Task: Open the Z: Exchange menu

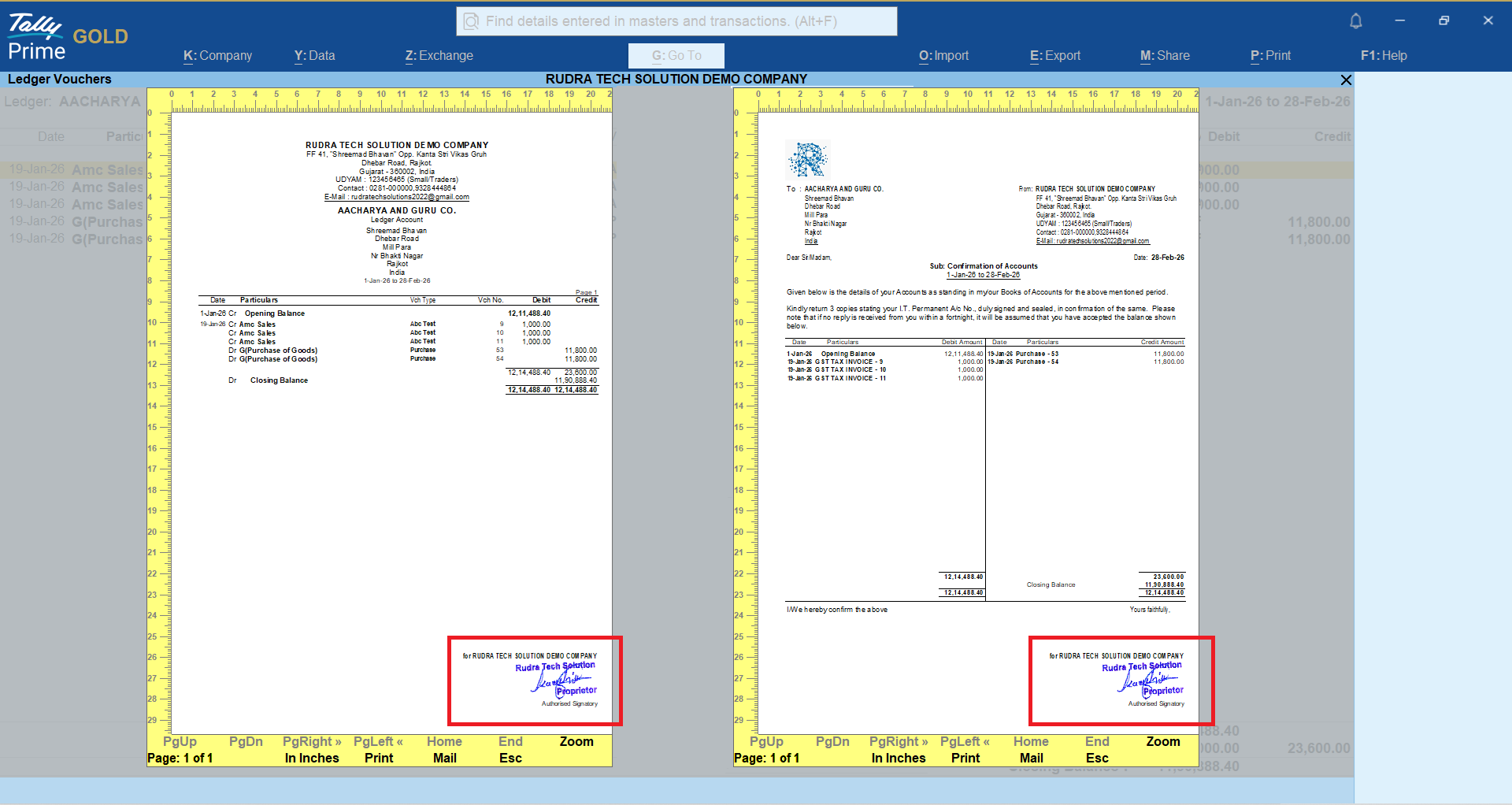Action: [439, 56]
